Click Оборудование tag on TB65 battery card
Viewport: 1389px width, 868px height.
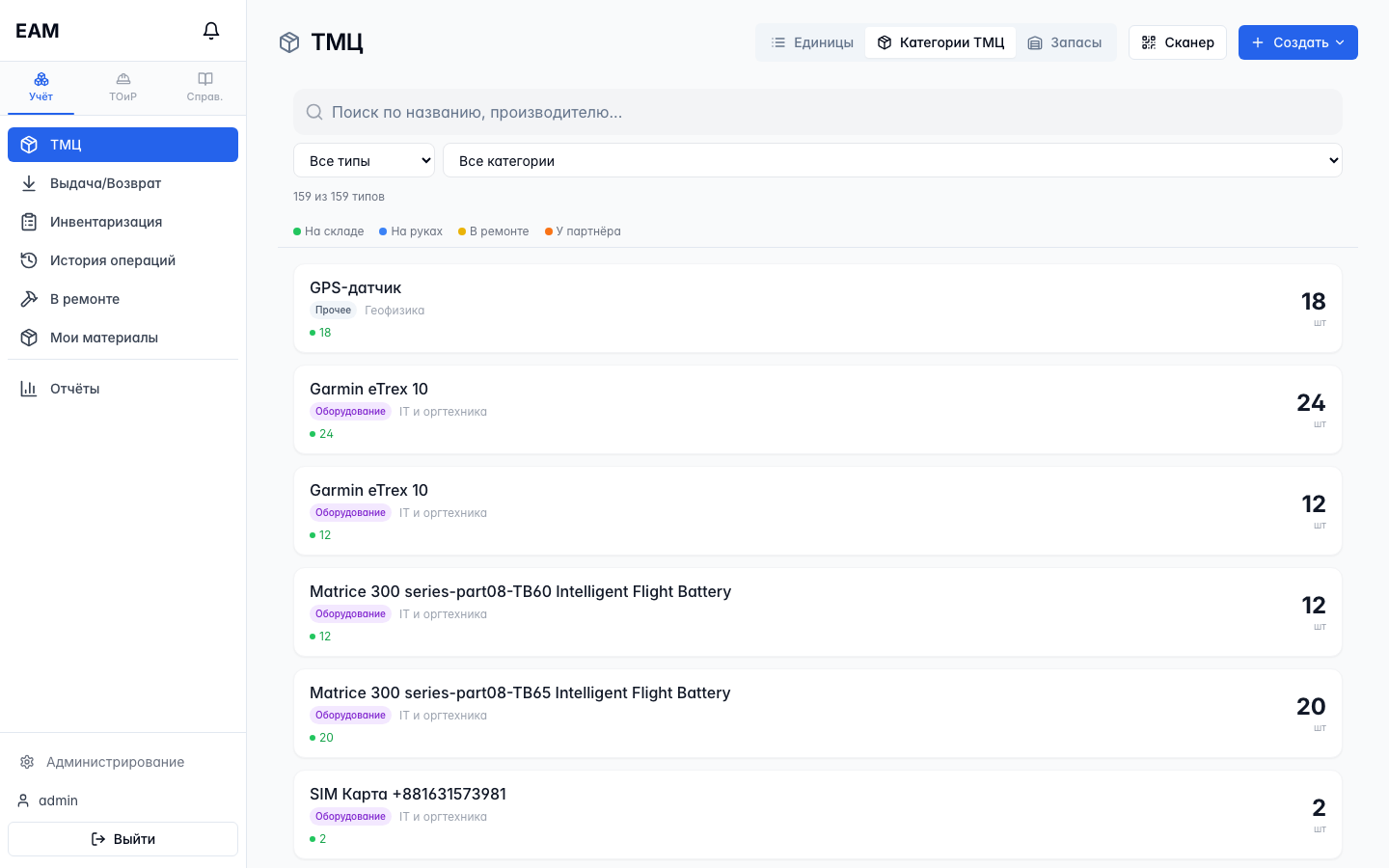[350, 716]
